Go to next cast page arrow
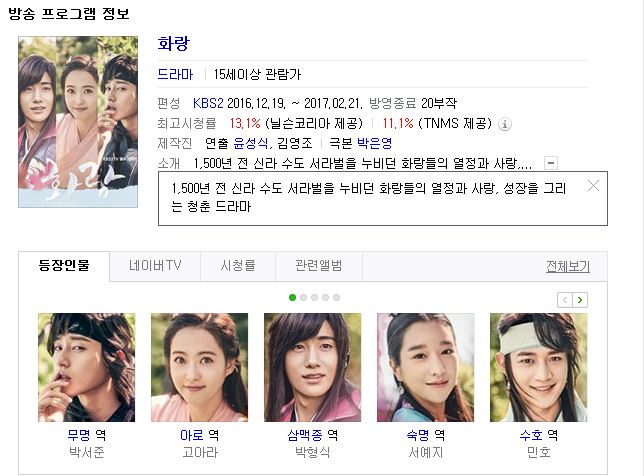This screenshot has height=476, width=644. click(x=580, y=300)
